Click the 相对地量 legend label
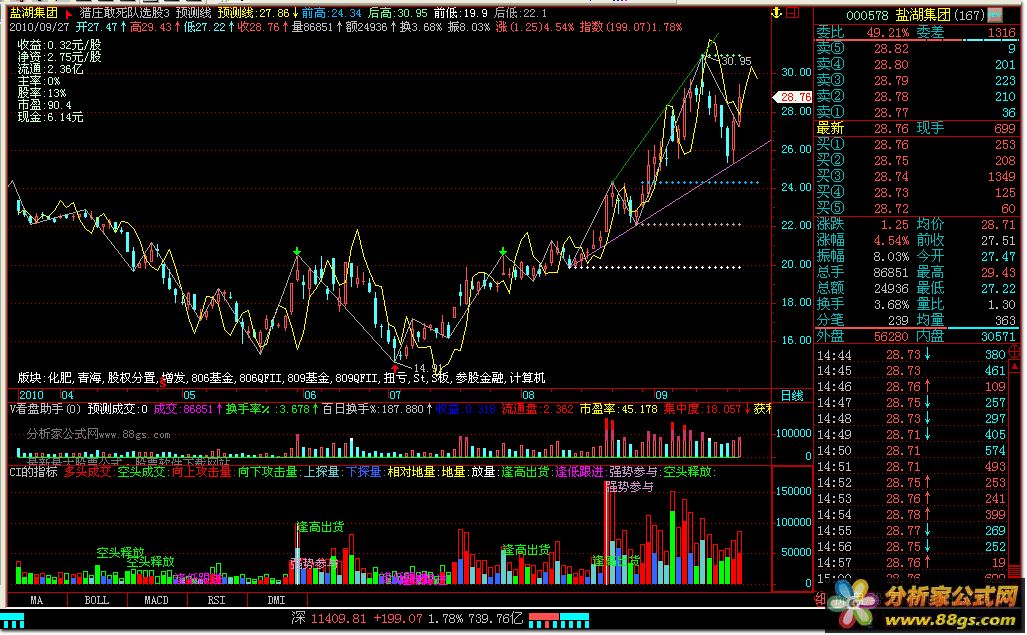 411,471
